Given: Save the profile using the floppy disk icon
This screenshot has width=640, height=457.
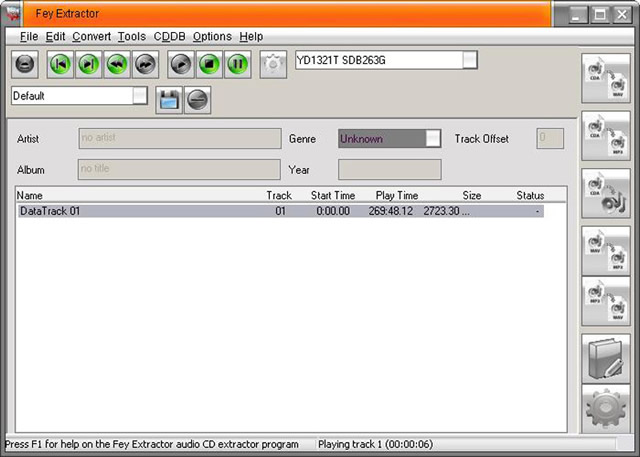Looking at the screenshot, I should (x=169, y=100).
